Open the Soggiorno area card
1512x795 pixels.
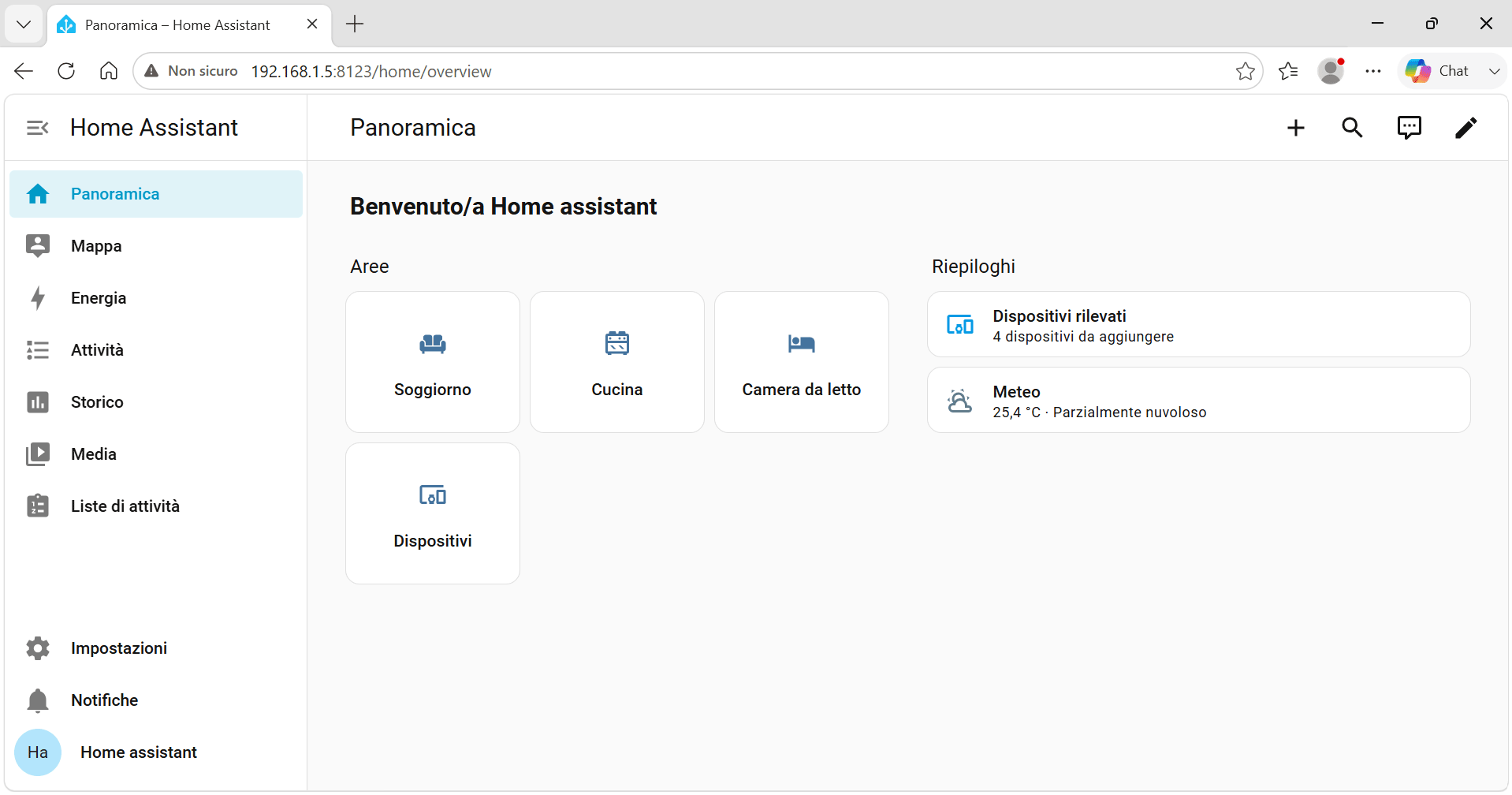[x=433, y=362]
